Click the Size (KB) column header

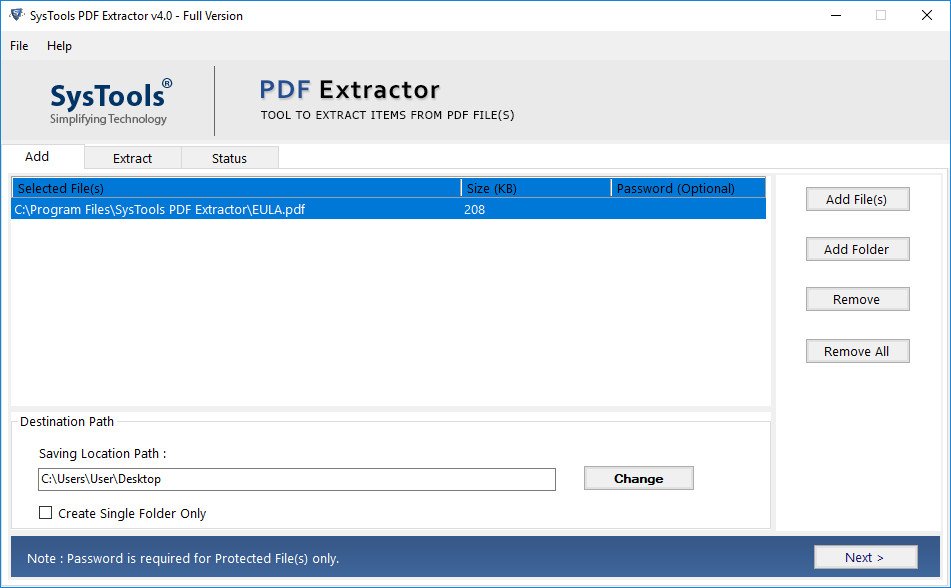(x=536, y=188)
